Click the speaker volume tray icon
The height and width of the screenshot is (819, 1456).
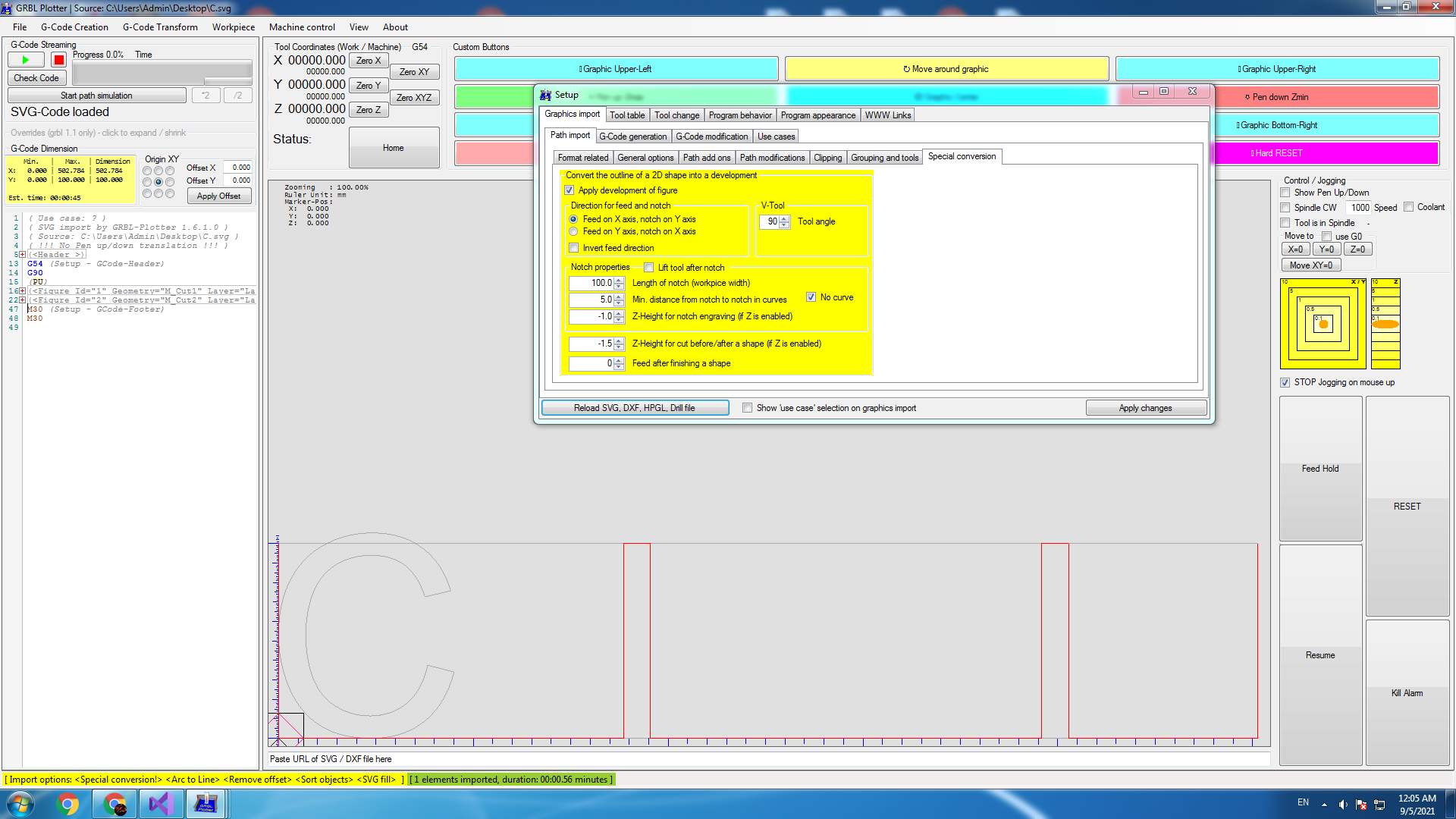[1342, 804]
